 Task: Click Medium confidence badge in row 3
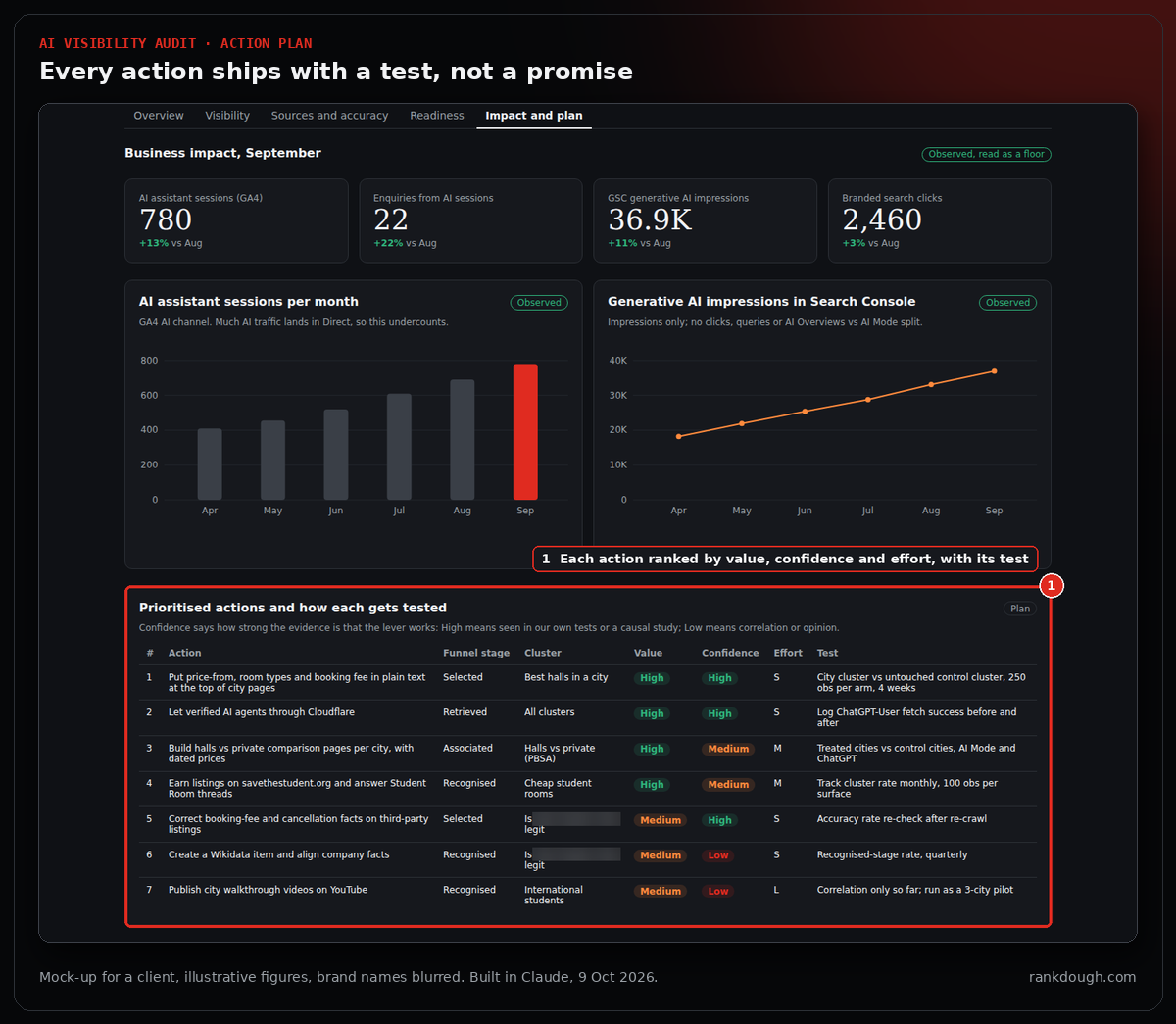pos(728,749)
